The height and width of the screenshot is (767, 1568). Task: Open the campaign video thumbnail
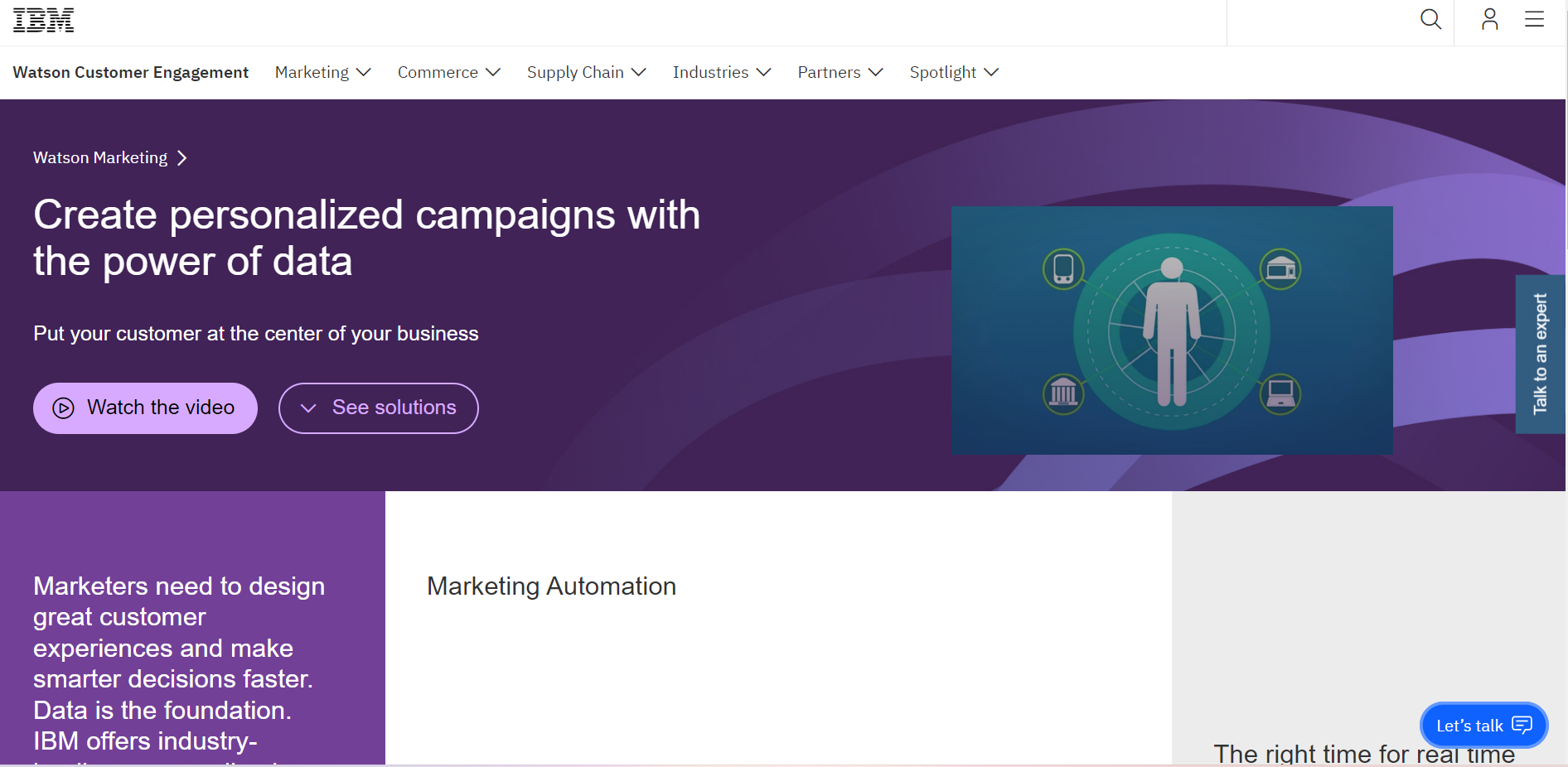coord(1172,330)
